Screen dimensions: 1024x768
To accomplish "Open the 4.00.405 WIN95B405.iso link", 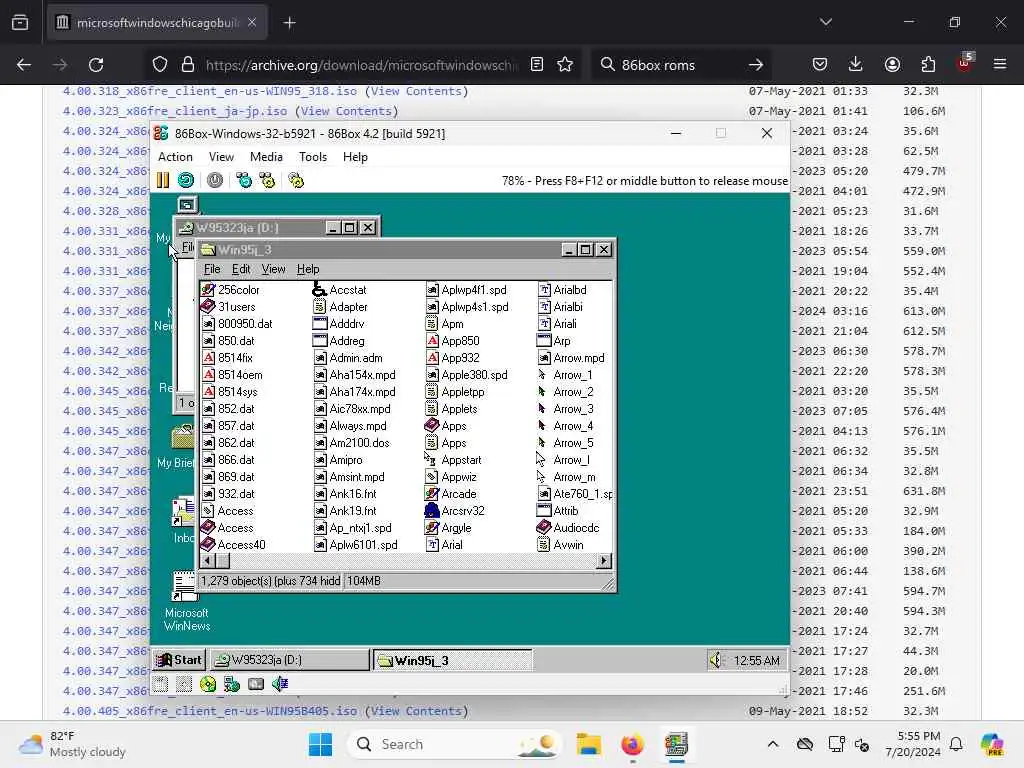I will click(210, 711).
